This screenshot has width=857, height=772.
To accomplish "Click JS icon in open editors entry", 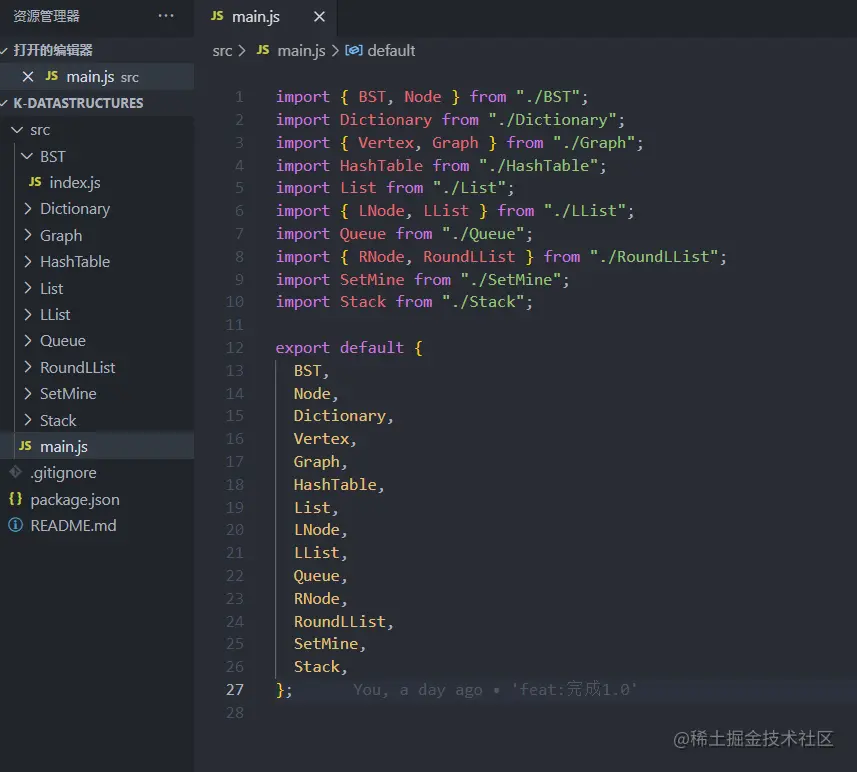I will [x=52, y=76].
